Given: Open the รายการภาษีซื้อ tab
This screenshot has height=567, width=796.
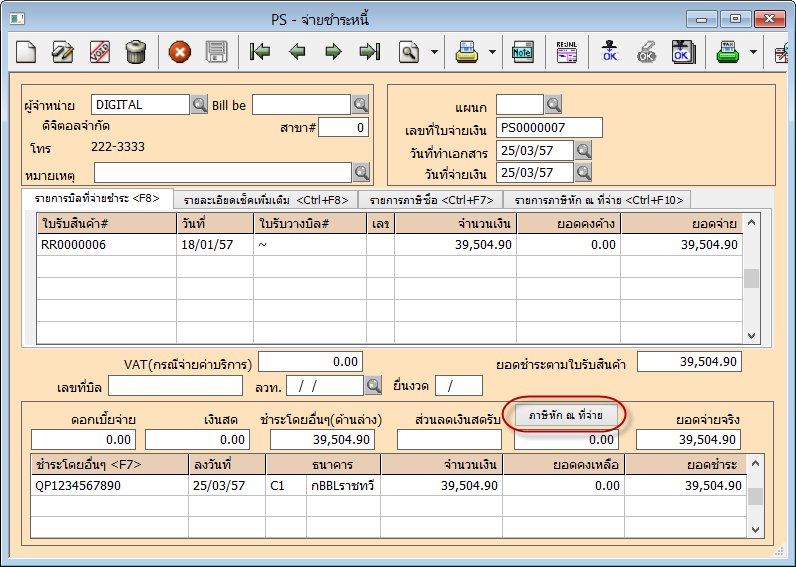Looking at the screenshot, I should tap(429, 200).
